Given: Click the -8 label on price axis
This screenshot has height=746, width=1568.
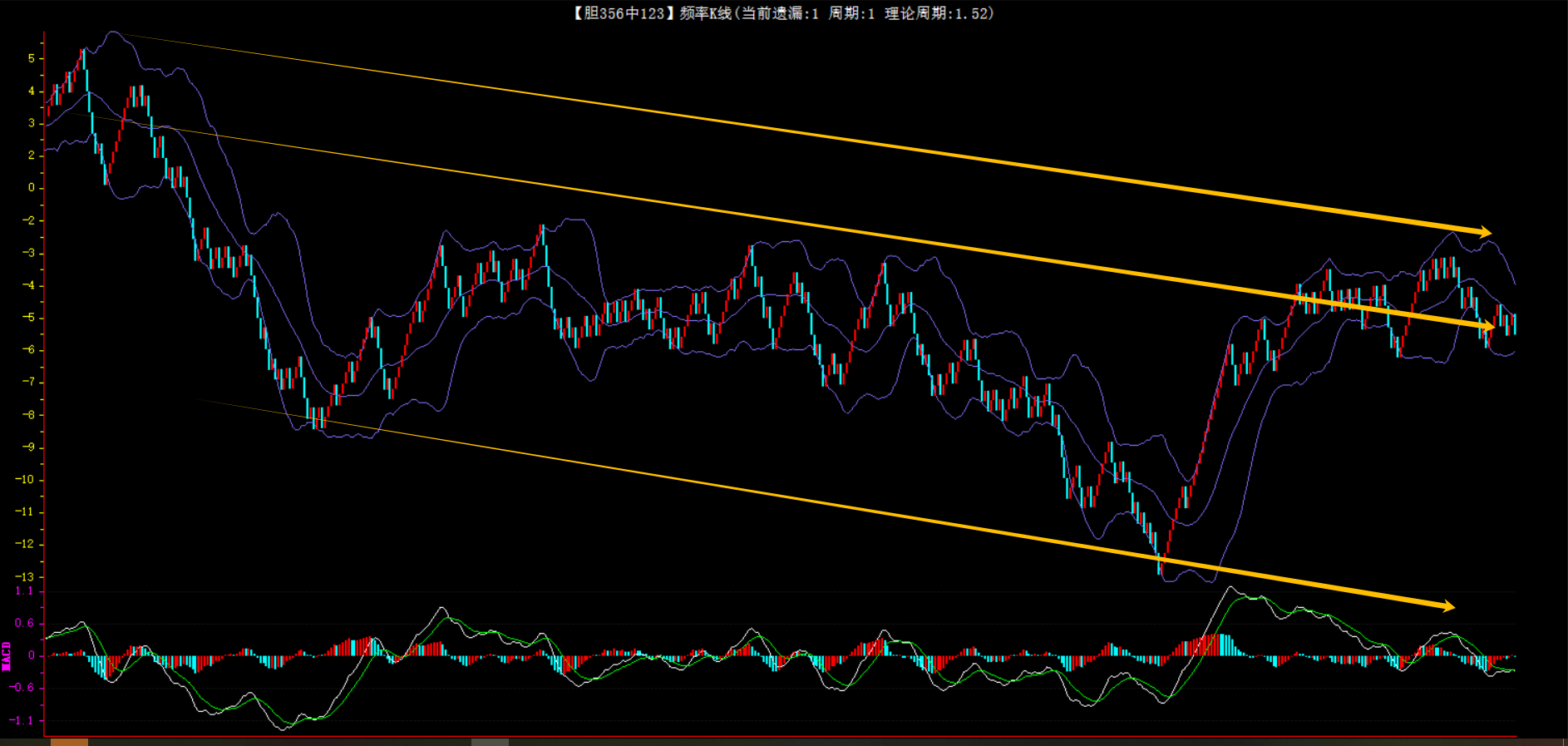Looking at the screenshot, I should [x=28, y=414].
